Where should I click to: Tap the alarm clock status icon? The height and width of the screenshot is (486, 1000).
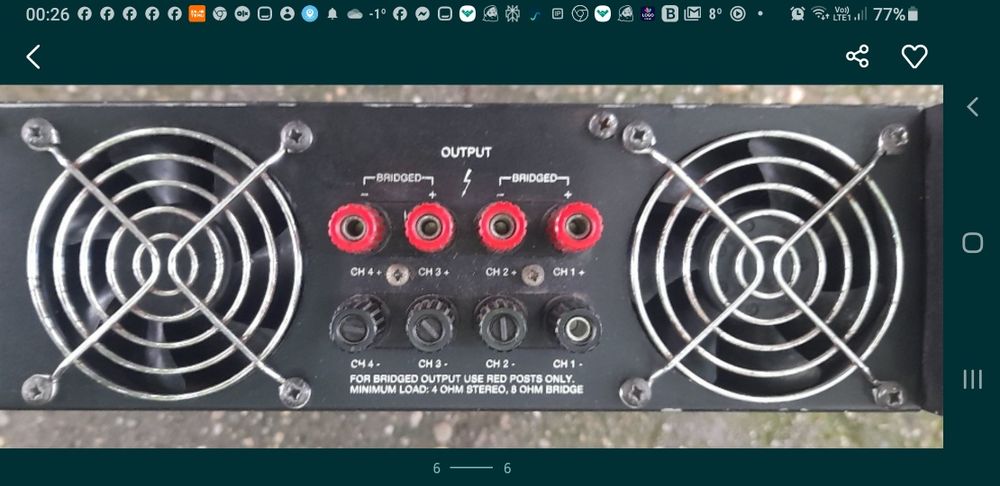click(x=797, y=13)
